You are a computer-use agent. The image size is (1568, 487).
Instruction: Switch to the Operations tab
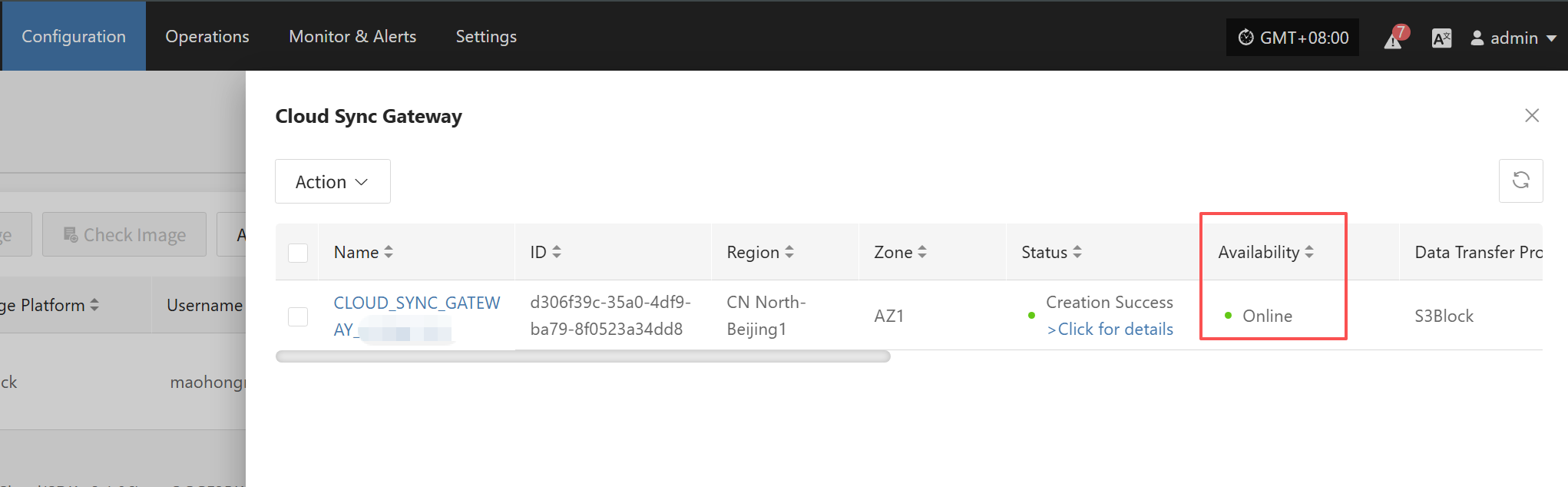(x=207, y=36)
